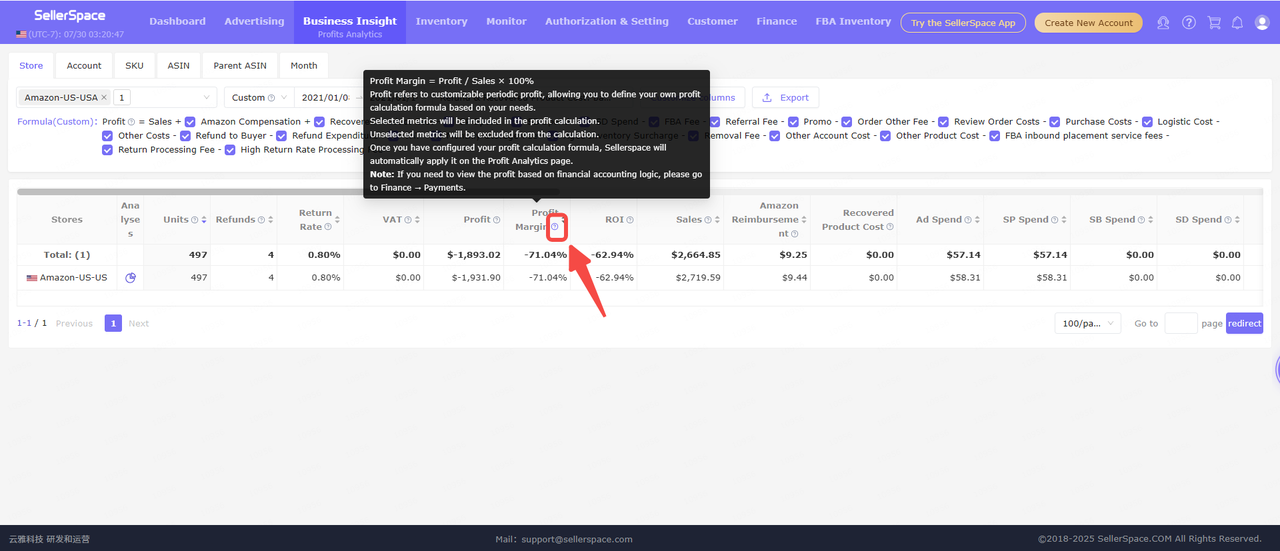The image size is (1280, 551).
Task: Click help icon next to VAT
Action: pyautogui.click(x=407, y=220)
